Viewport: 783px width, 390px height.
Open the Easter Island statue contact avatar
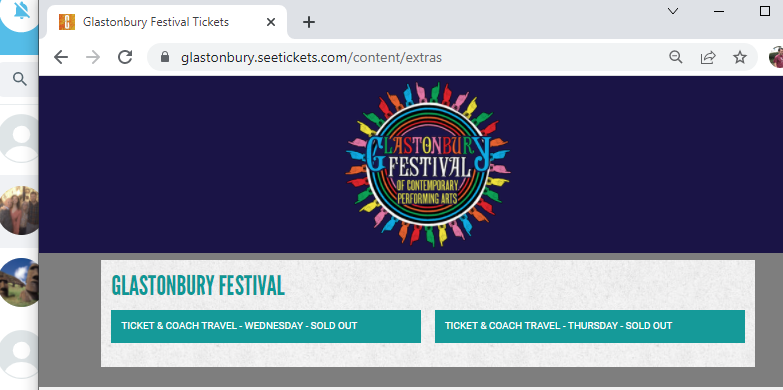point(20,282)
